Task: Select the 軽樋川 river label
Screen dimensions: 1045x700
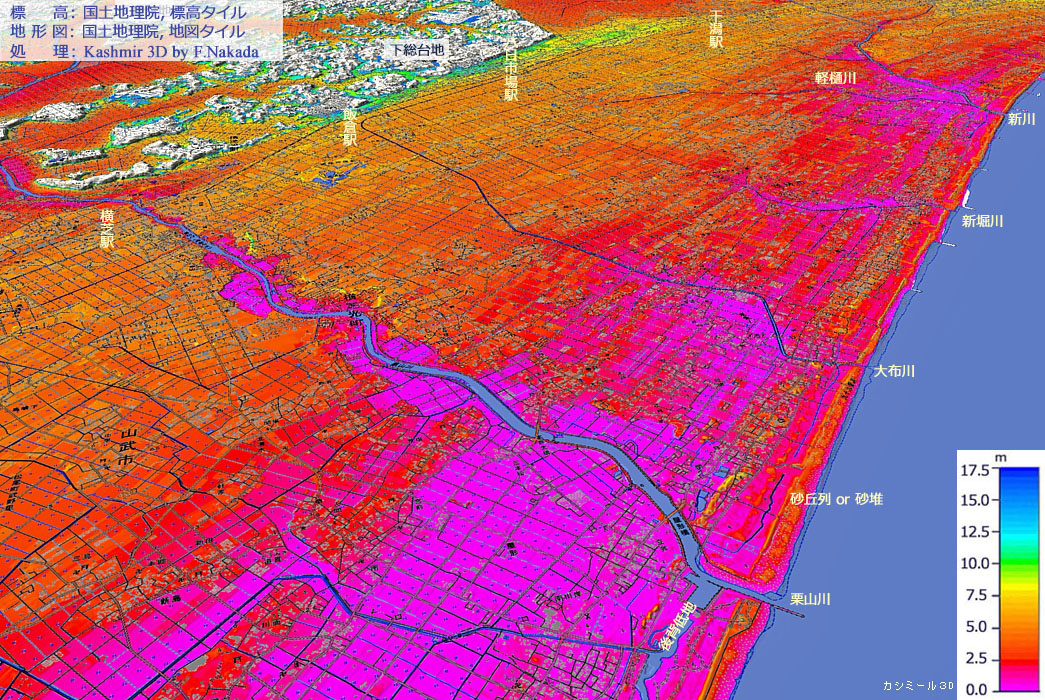Action: click(835, 78)
